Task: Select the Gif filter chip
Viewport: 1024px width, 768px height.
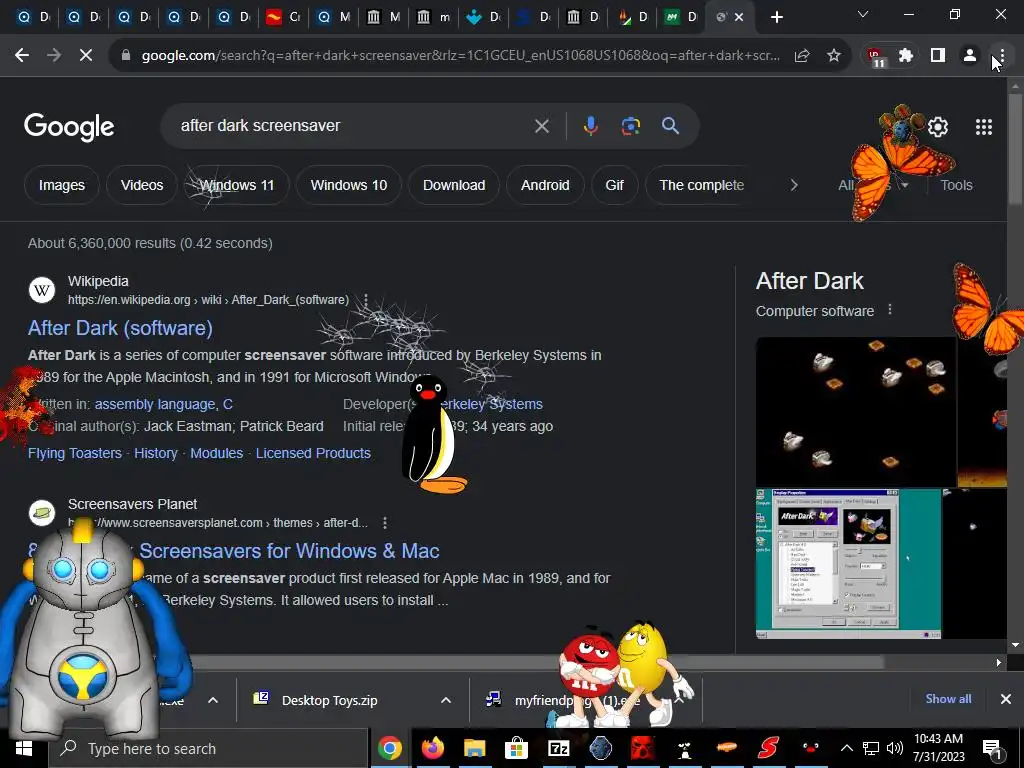Action: [614, 185]
